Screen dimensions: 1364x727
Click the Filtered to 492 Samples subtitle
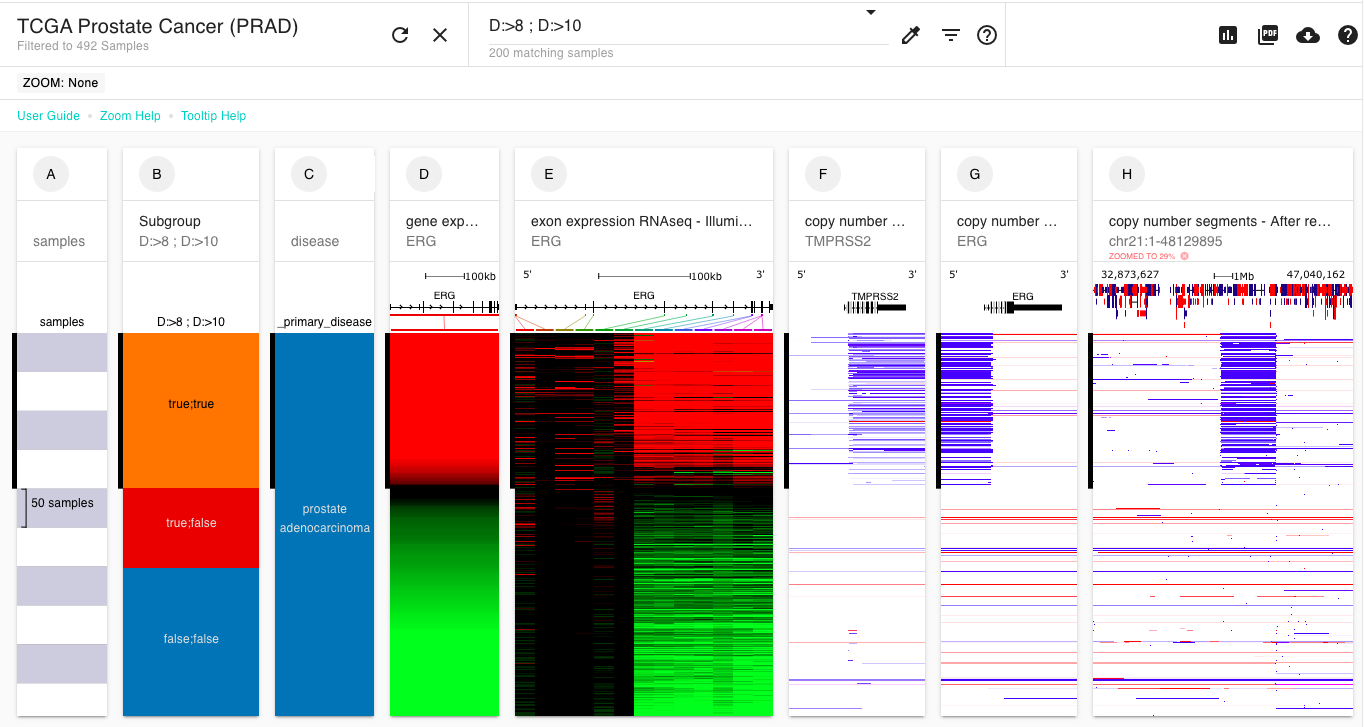coord(83,46)
